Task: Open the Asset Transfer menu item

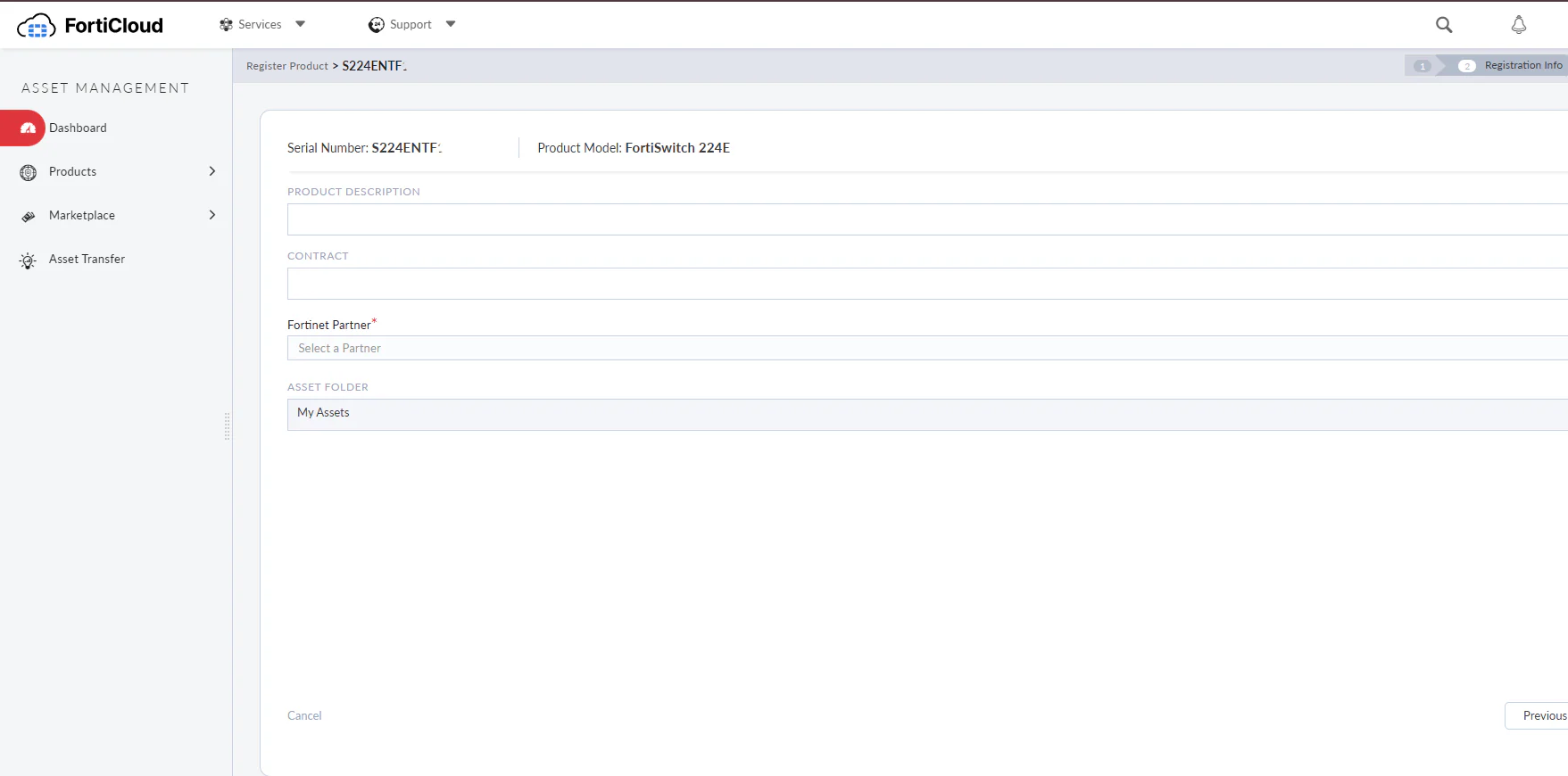Action: coord(87,260)
